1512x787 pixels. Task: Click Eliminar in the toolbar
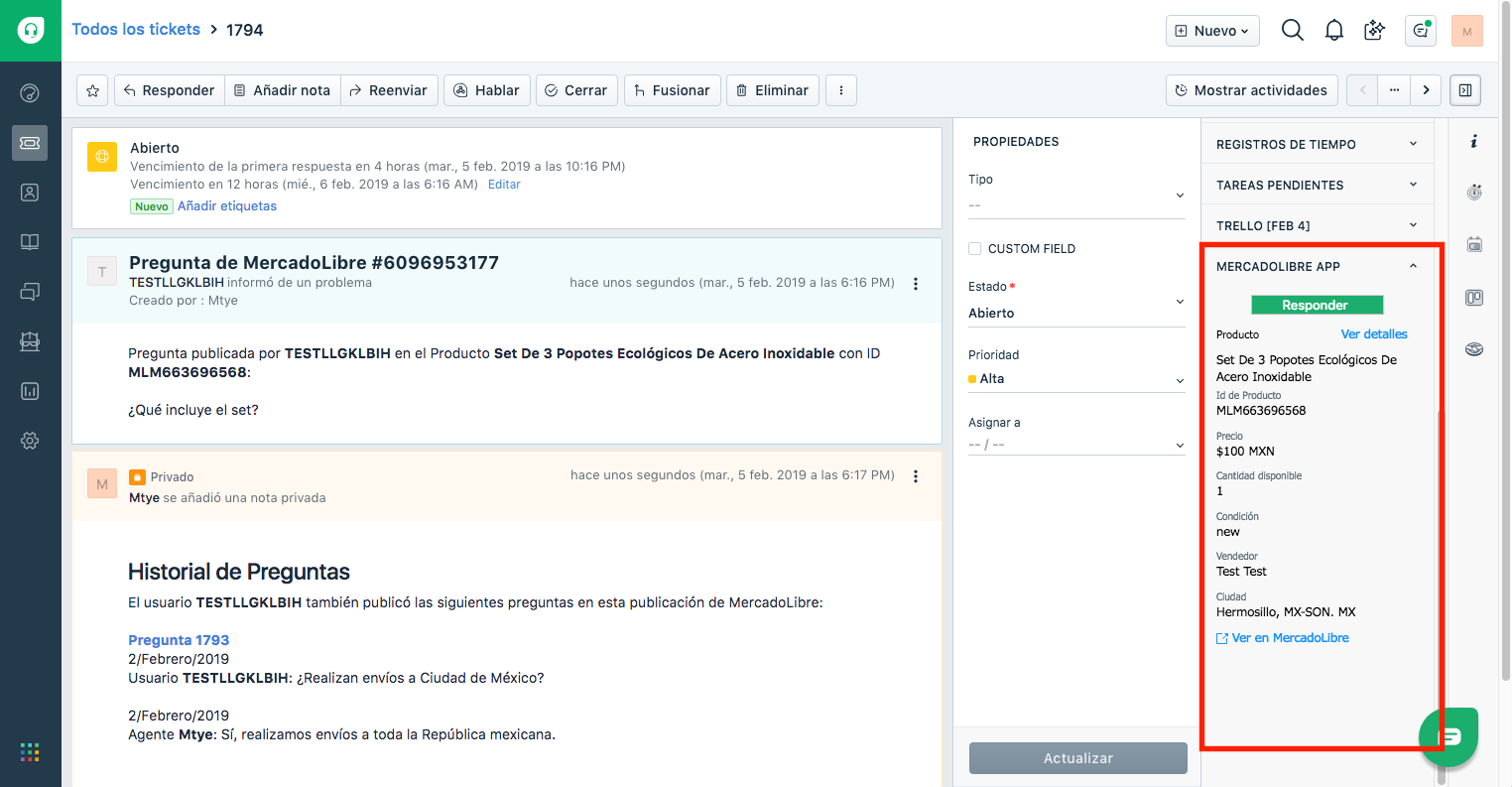[x=773, y=90]
